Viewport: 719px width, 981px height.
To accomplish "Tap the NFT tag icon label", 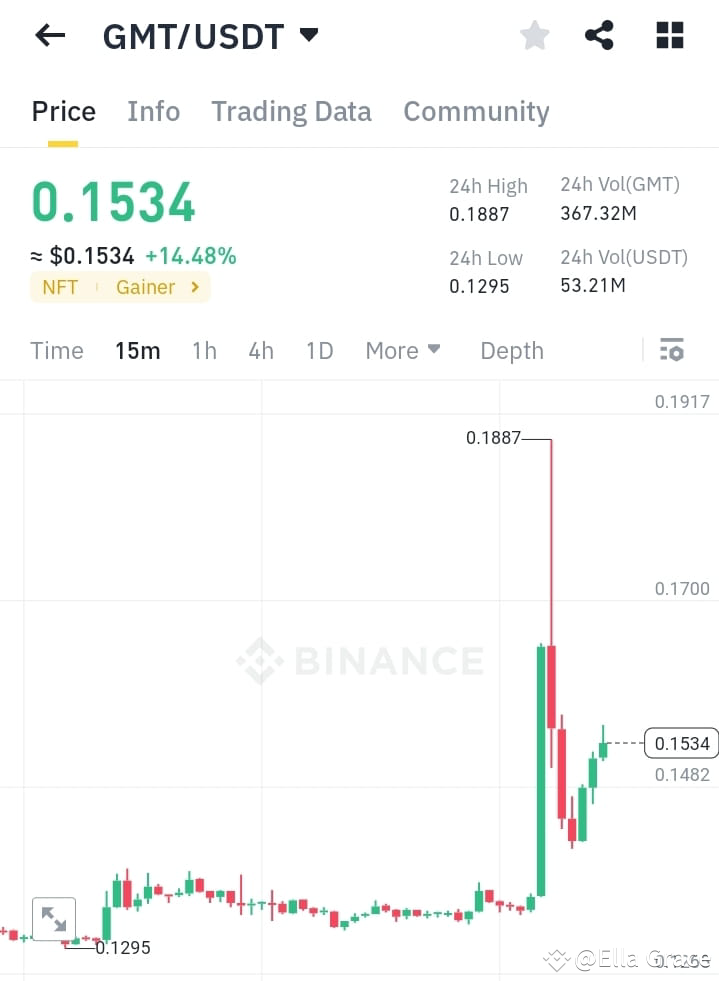I will pyautogui.click(x=60, y=287).
